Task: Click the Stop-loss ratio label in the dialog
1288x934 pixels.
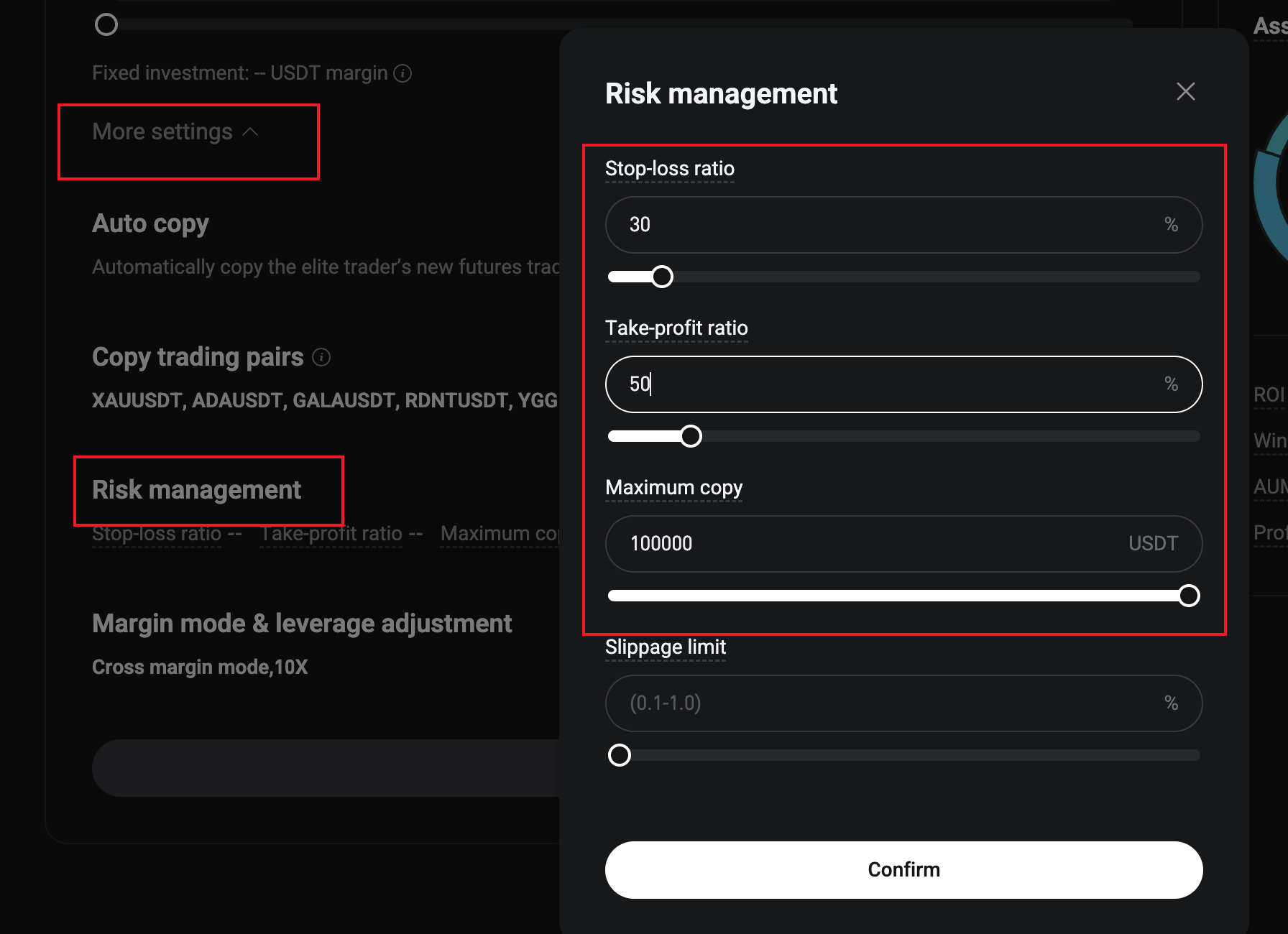Action: coord(669,169)
